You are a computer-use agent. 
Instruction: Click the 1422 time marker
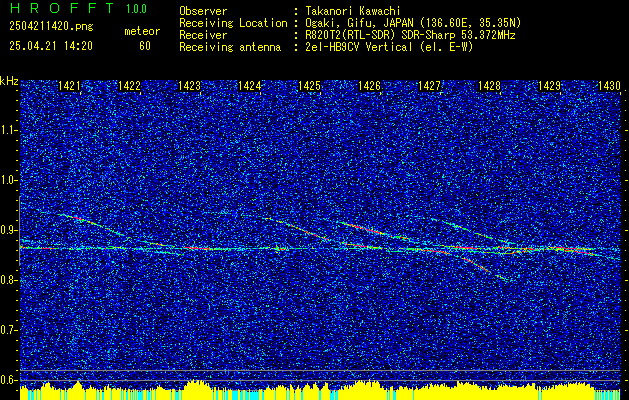130,85
